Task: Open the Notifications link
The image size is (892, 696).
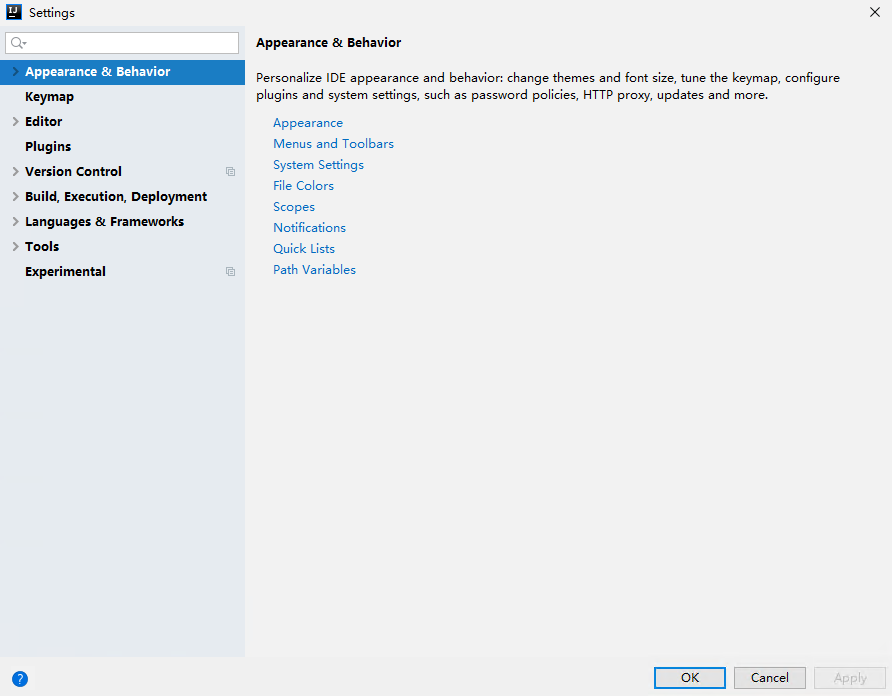Action: pos(309,228)
